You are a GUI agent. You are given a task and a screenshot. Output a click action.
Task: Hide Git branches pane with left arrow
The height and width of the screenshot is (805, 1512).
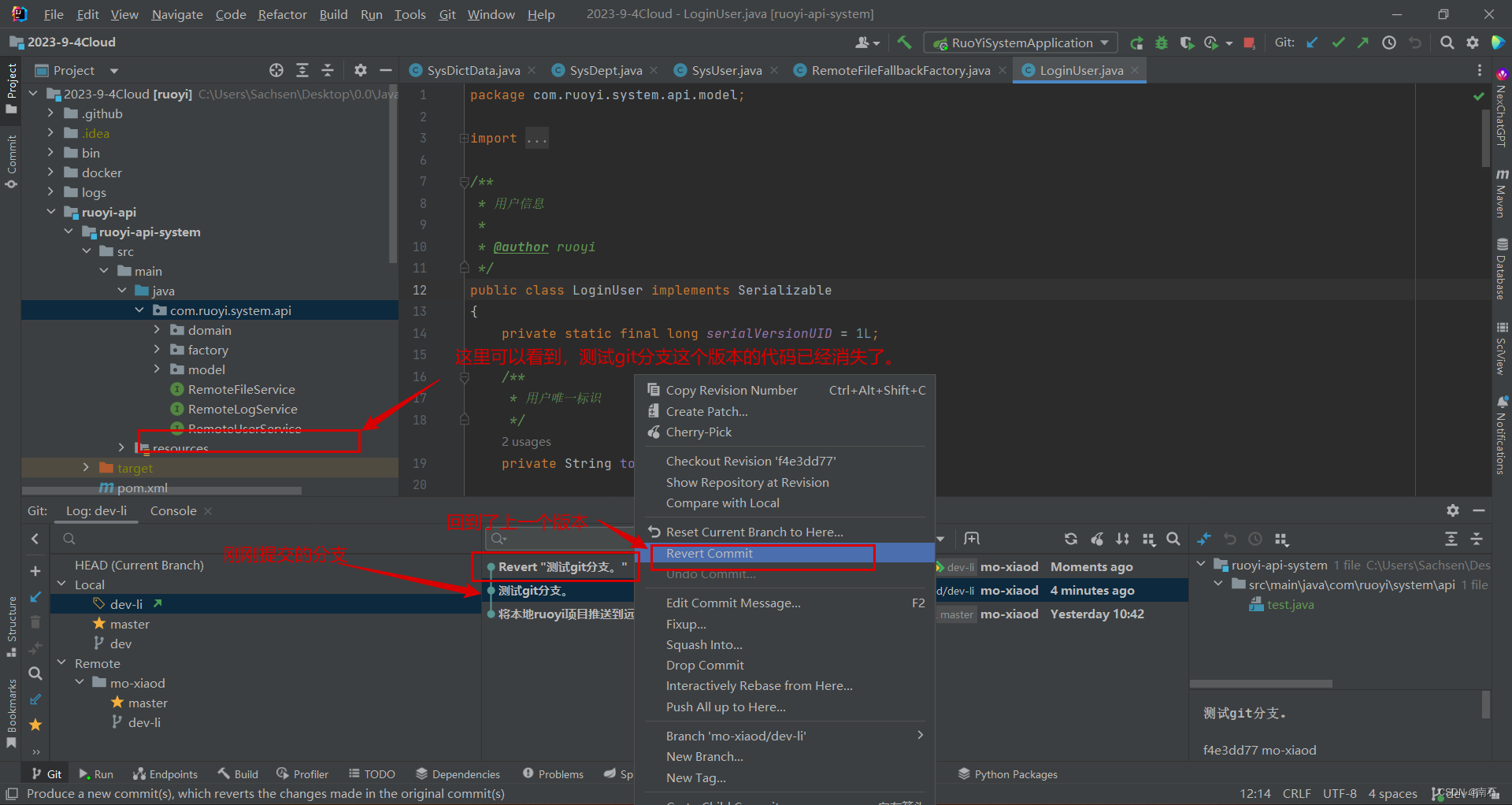[x=35, y=539]
